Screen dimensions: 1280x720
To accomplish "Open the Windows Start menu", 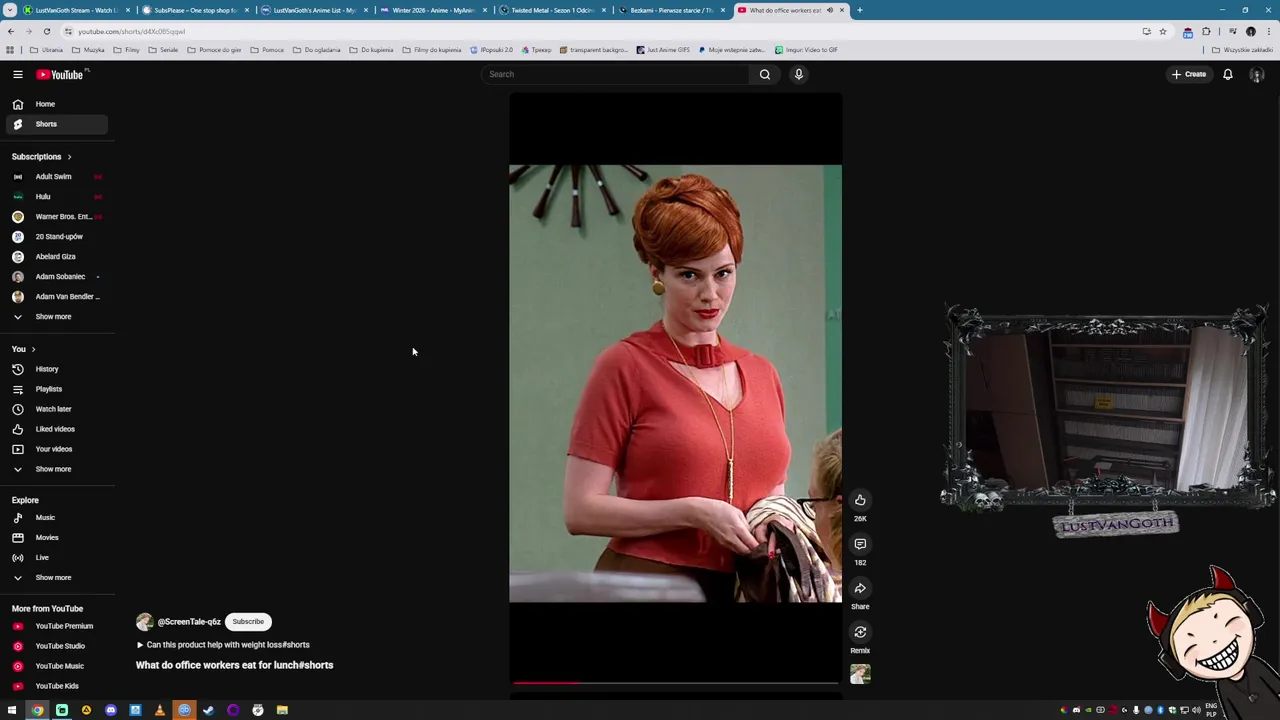I will pyautogui.click(x=12, y=710).
